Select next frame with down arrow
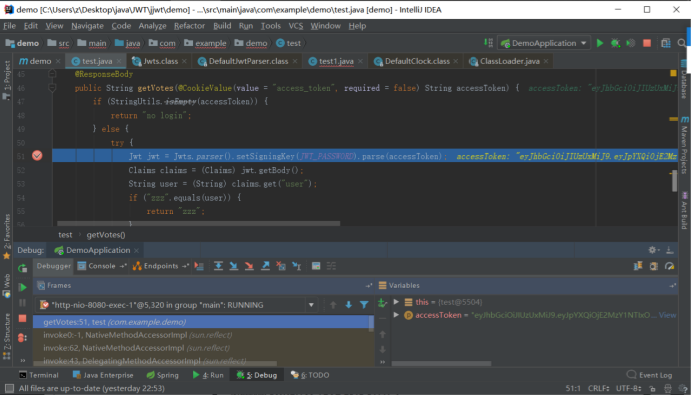 (349, 305)
